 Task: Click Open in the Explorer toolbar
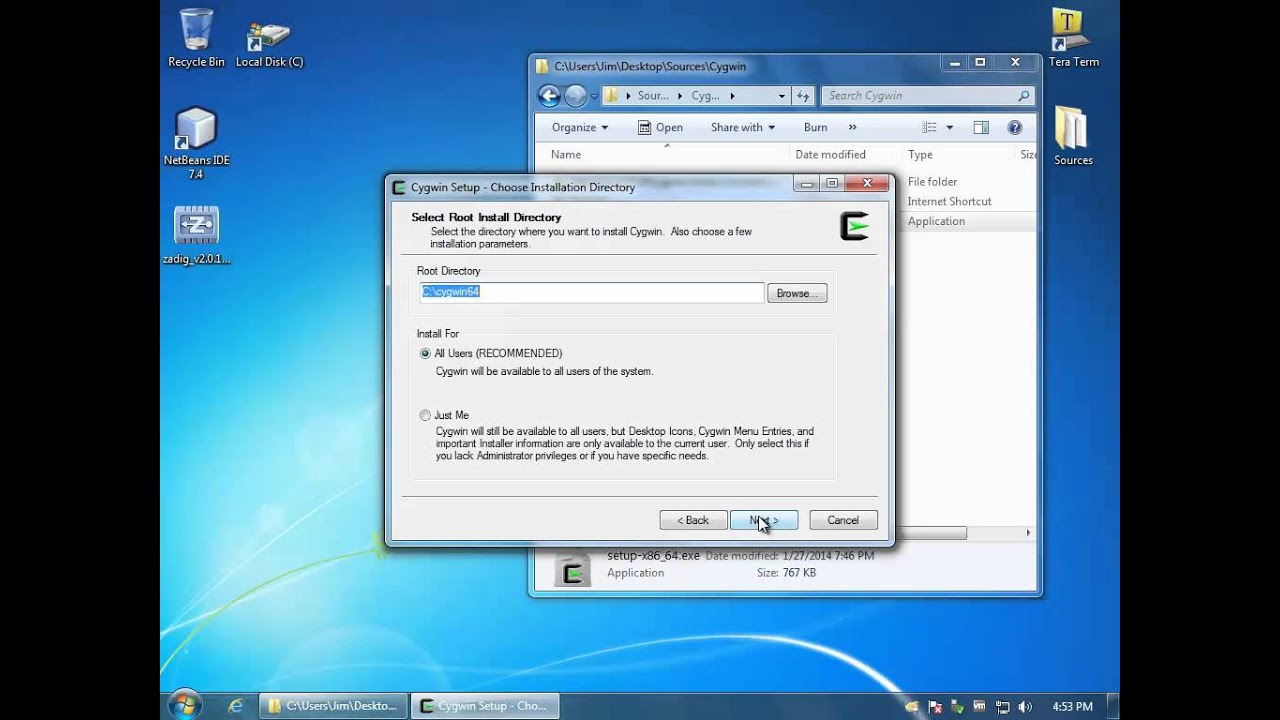pyautogui.click(x=661, y=127)
